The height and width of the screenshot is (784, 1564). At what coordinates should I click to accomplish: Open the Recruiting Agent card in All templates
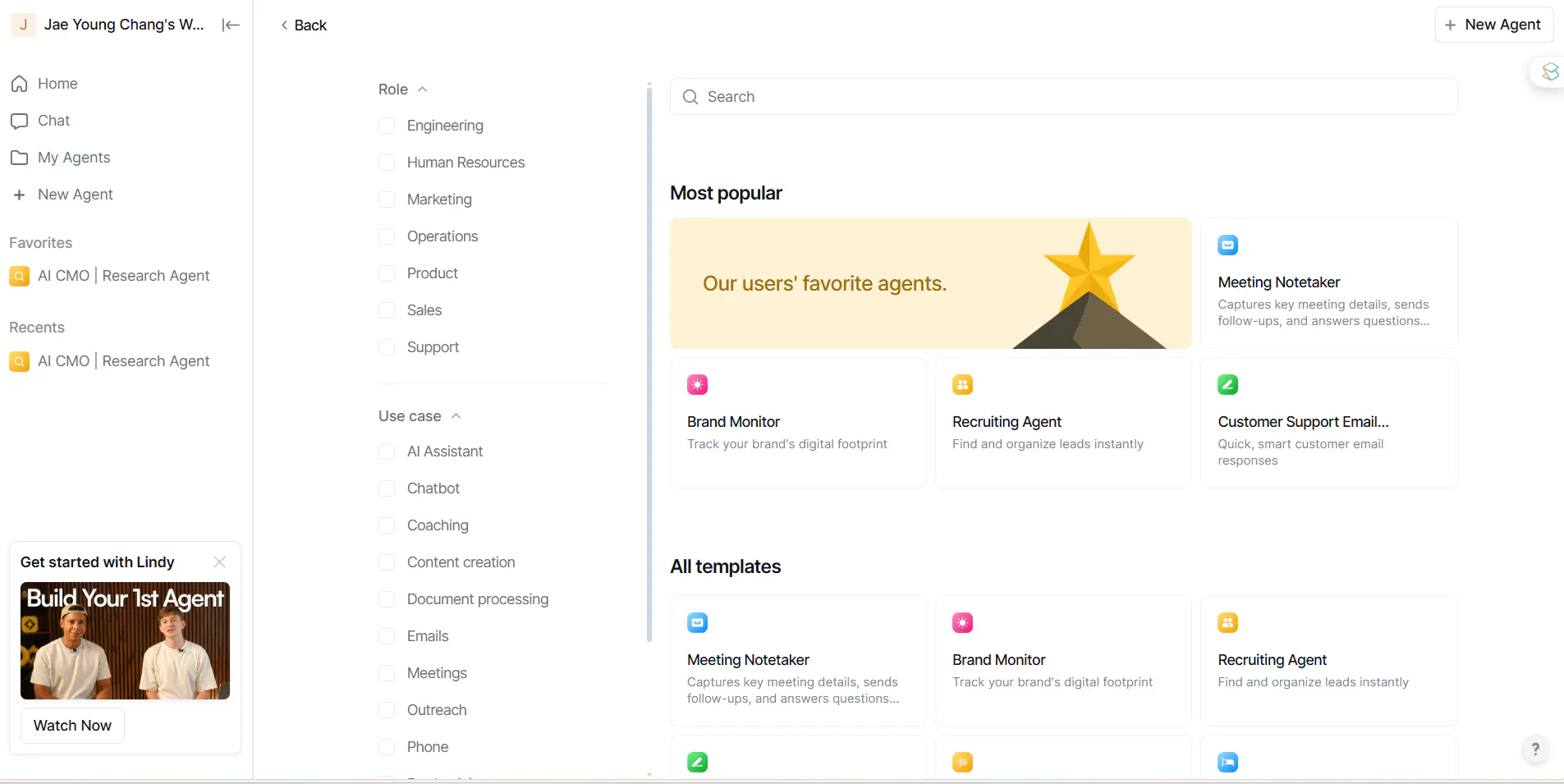click(x=1328, y=661)
